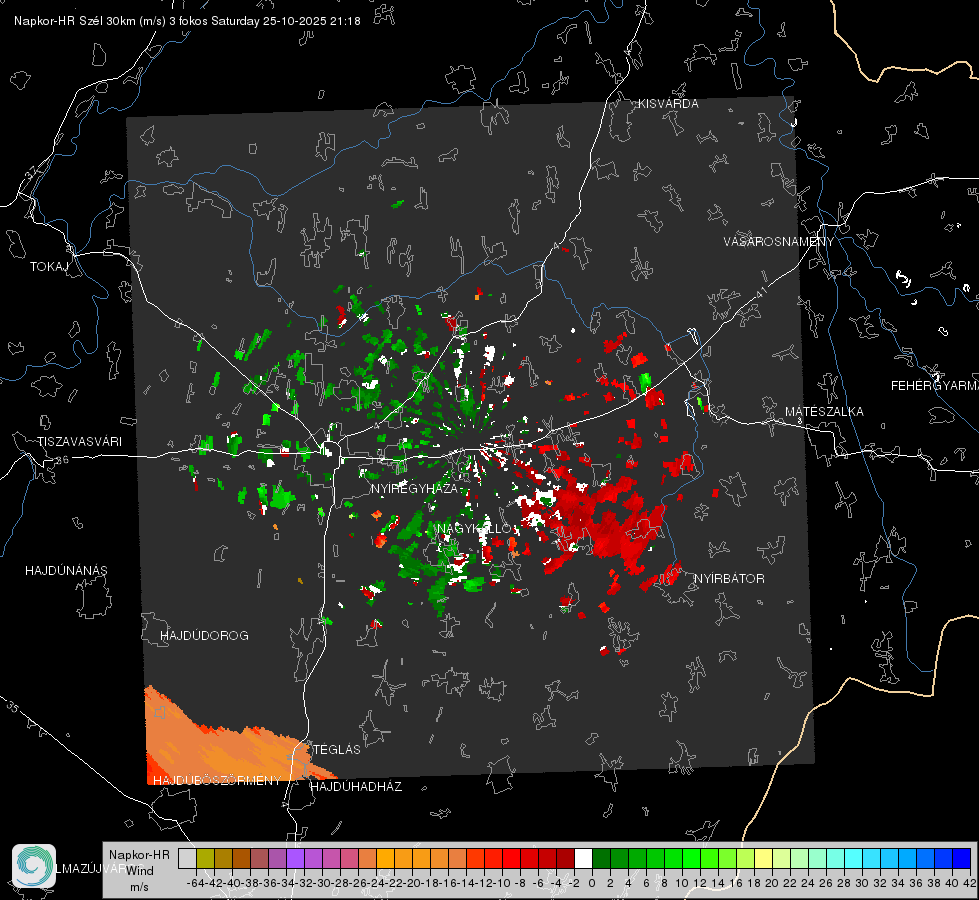Click the radar title text with date 25-10-2025
The height and width of the screenshot is (900, 979).
click(x=187, y=21)
